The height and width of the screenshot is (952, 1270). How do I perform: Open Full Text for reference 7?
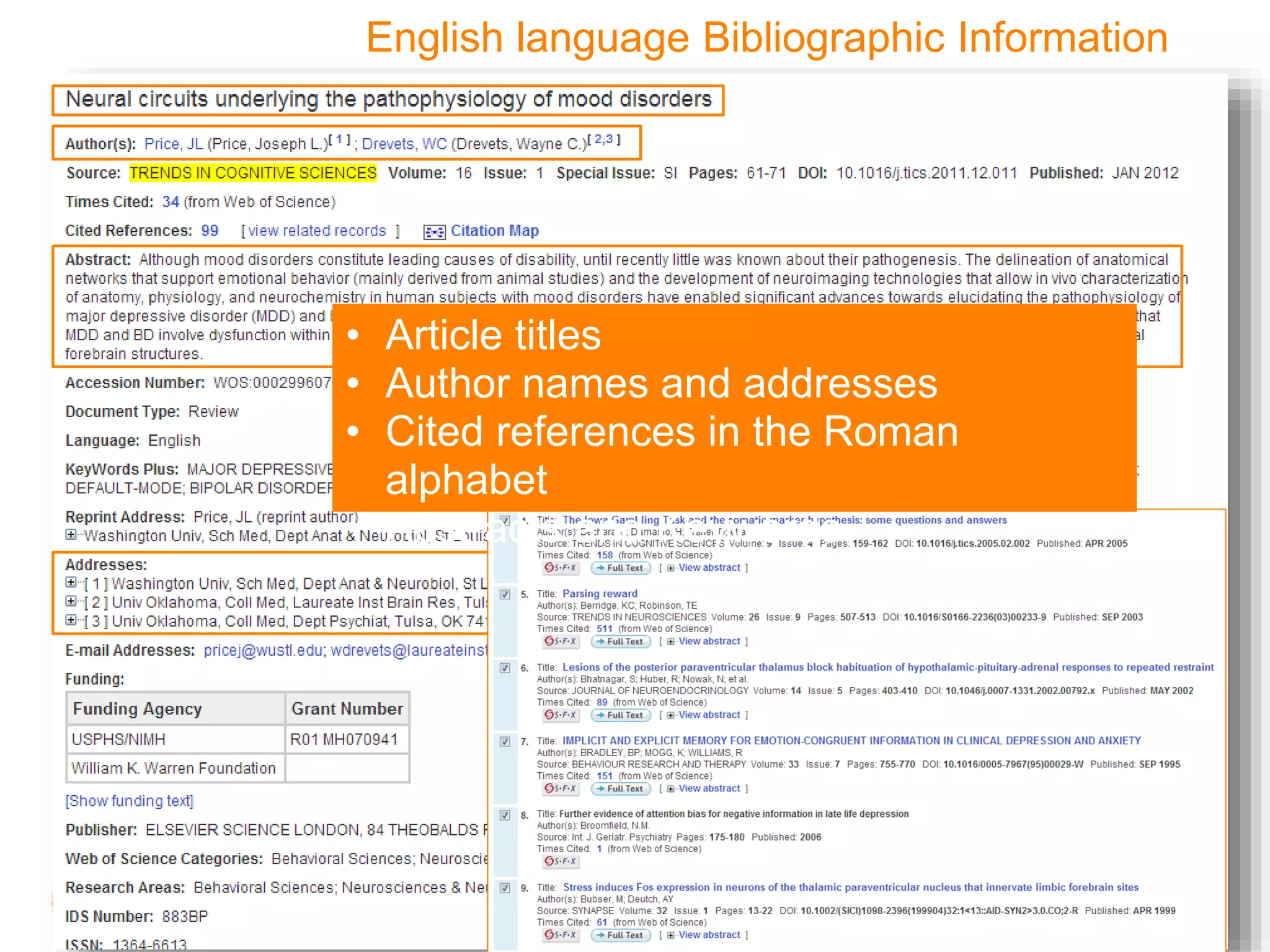click(621, 788)
